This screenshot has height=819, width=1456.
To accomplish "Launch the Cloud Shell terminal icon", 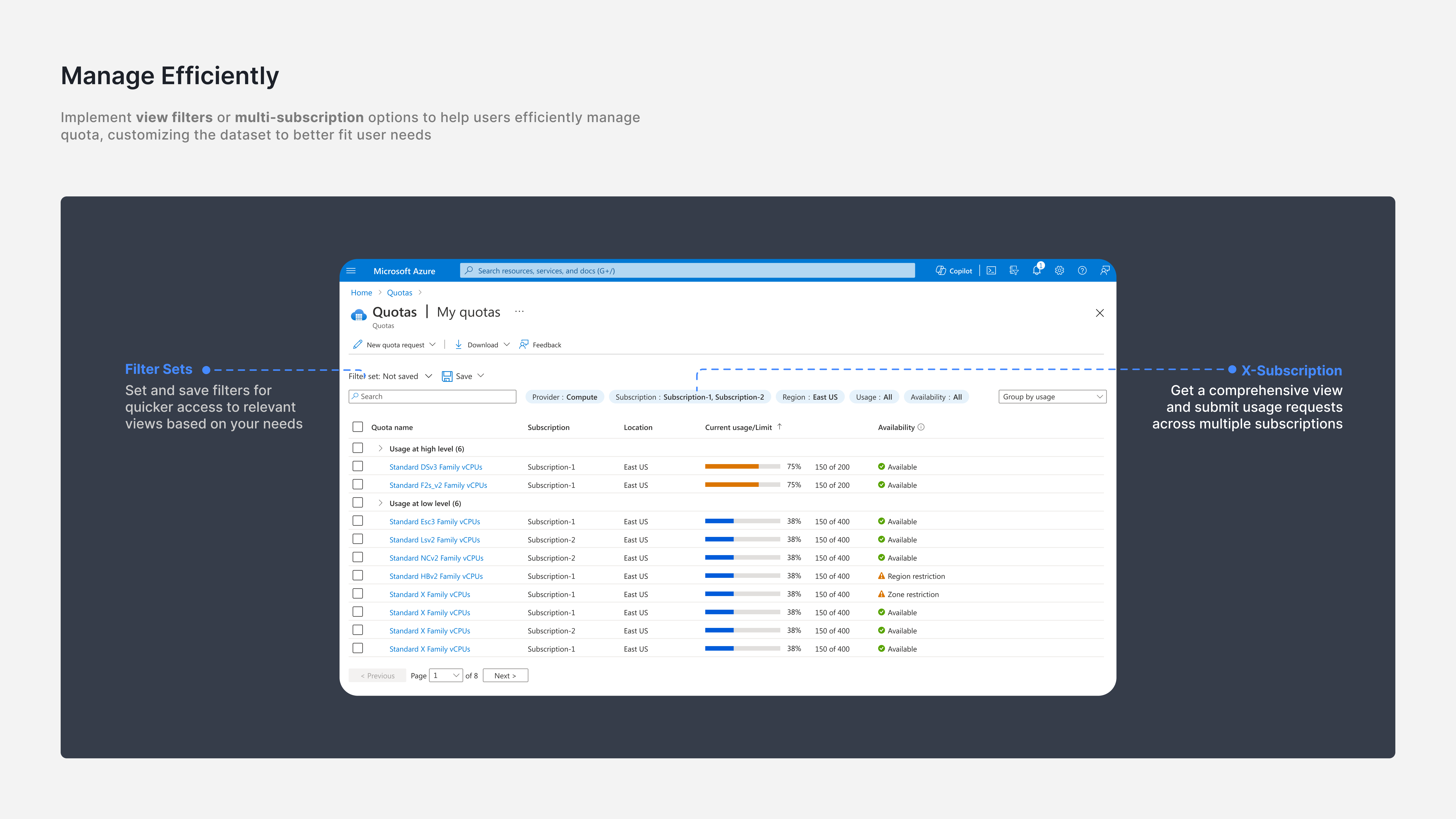I will coord(991,271).
